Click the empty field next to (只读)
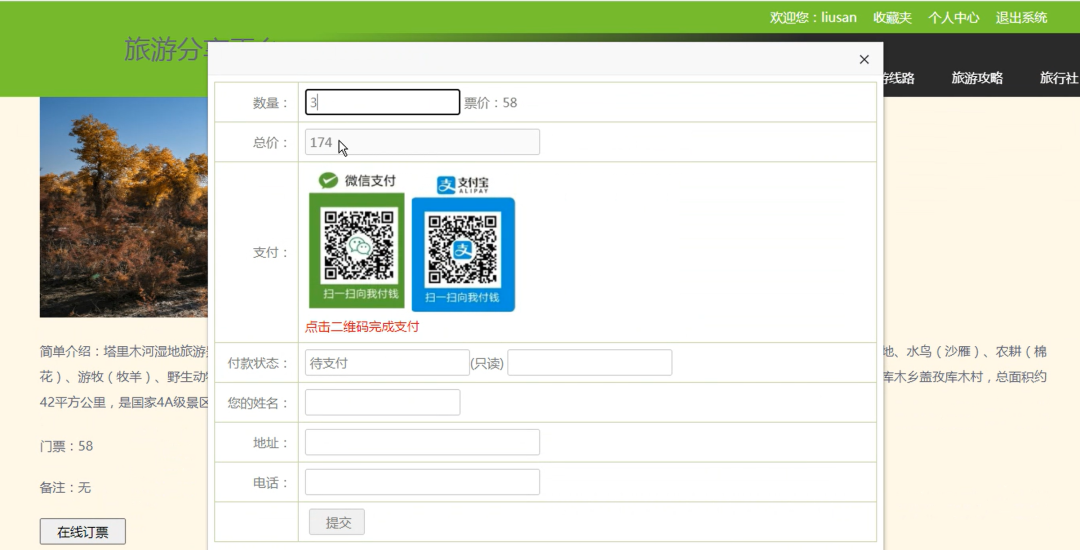Screen dimensions: 1080x550 click(x=590, y=363)
